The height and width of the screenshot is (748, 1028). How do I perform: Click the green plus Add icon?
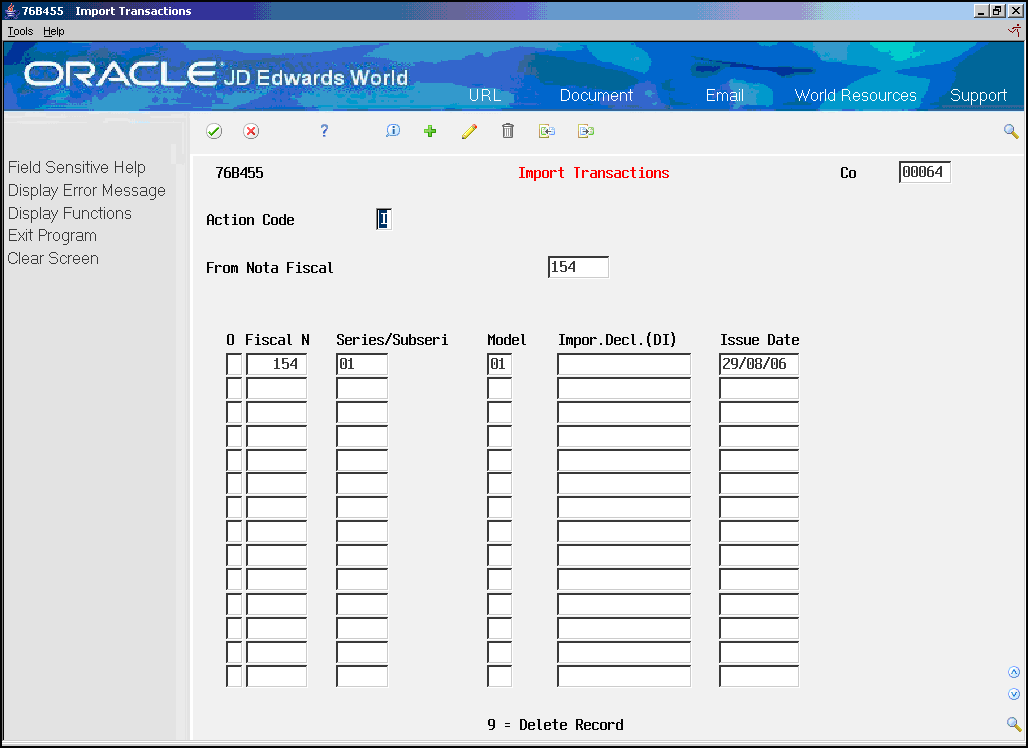[x=430, y=131]
